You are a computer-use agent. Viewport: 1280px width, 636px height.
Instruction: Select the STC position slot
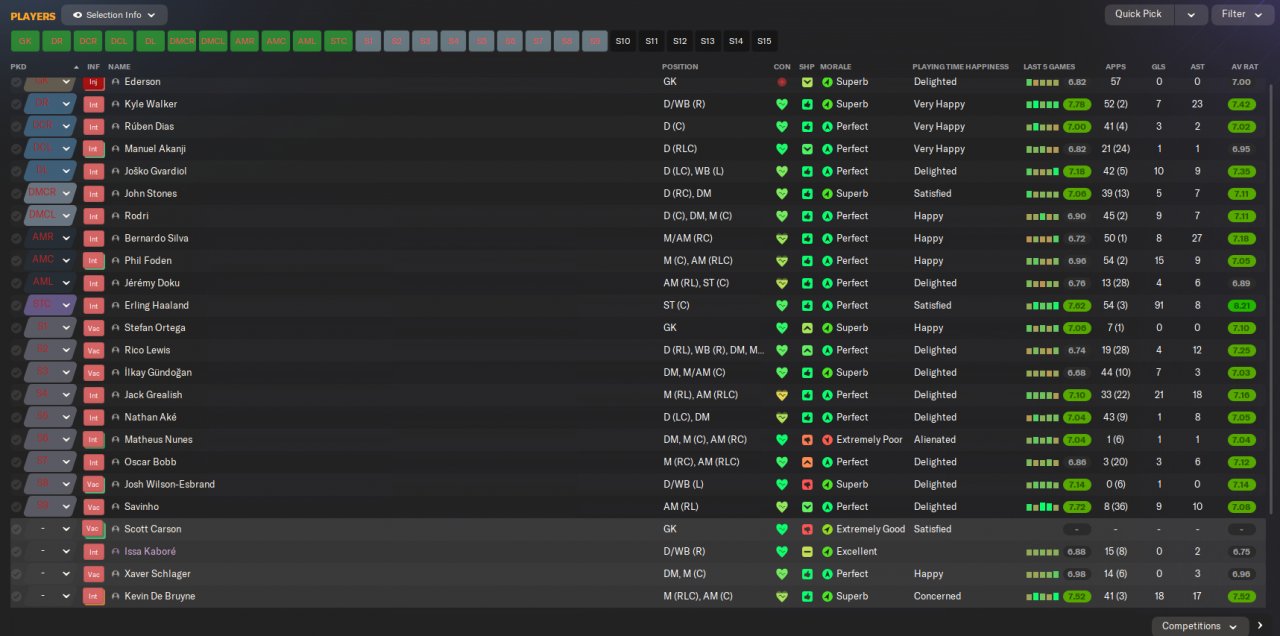tap(338, 41)
